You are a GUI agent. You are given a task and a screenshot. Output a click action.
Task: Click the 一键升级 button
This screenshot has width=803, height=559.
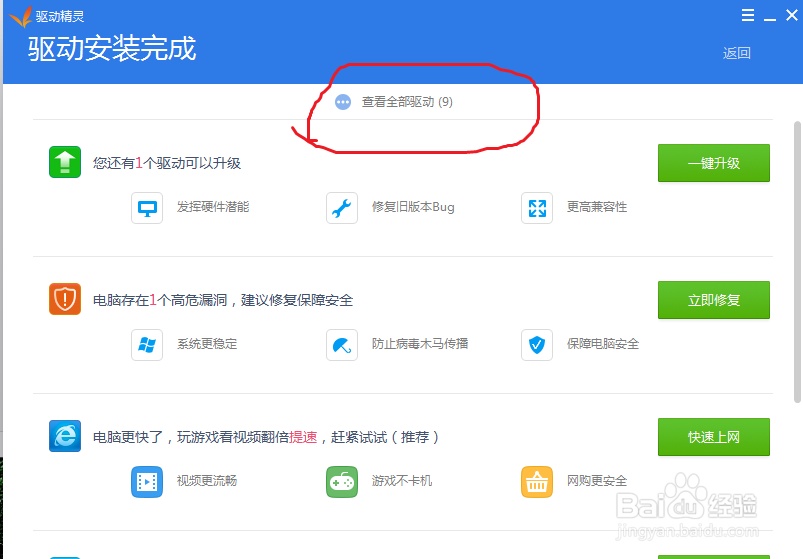(x=713, y=163)
